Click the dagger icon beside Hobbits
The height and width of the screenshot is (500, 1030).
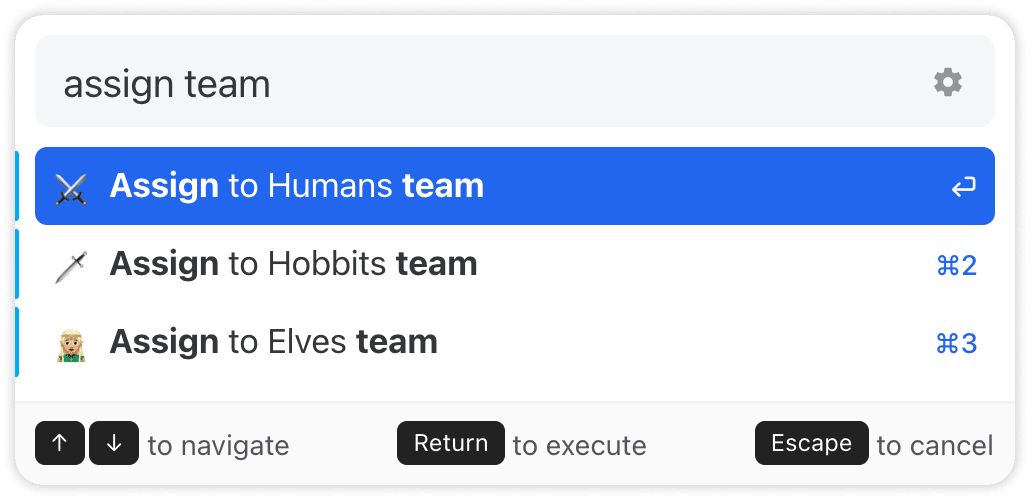coord(71,265)
